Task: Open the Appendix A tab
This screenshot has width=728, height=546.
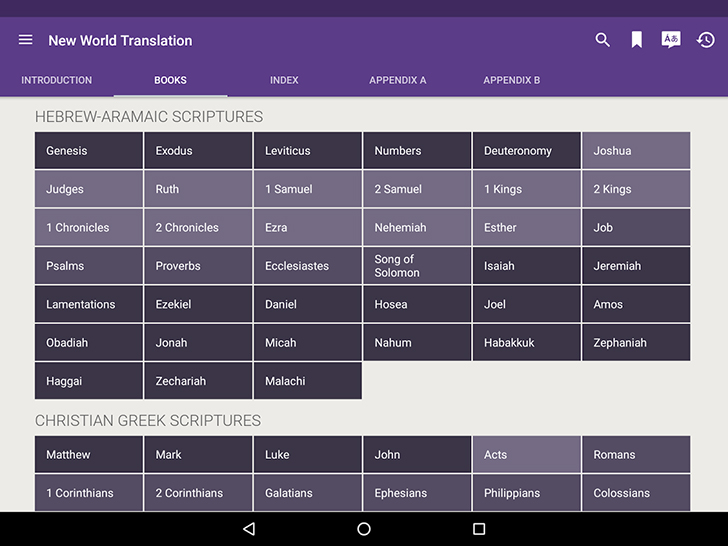Action: point(398,80)
